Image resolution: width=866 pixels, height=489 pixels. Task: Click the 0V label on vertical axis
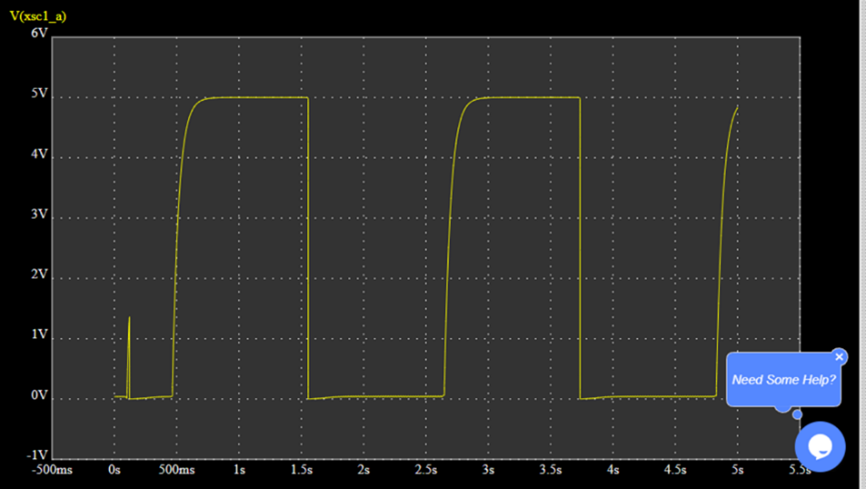(39, 396)
